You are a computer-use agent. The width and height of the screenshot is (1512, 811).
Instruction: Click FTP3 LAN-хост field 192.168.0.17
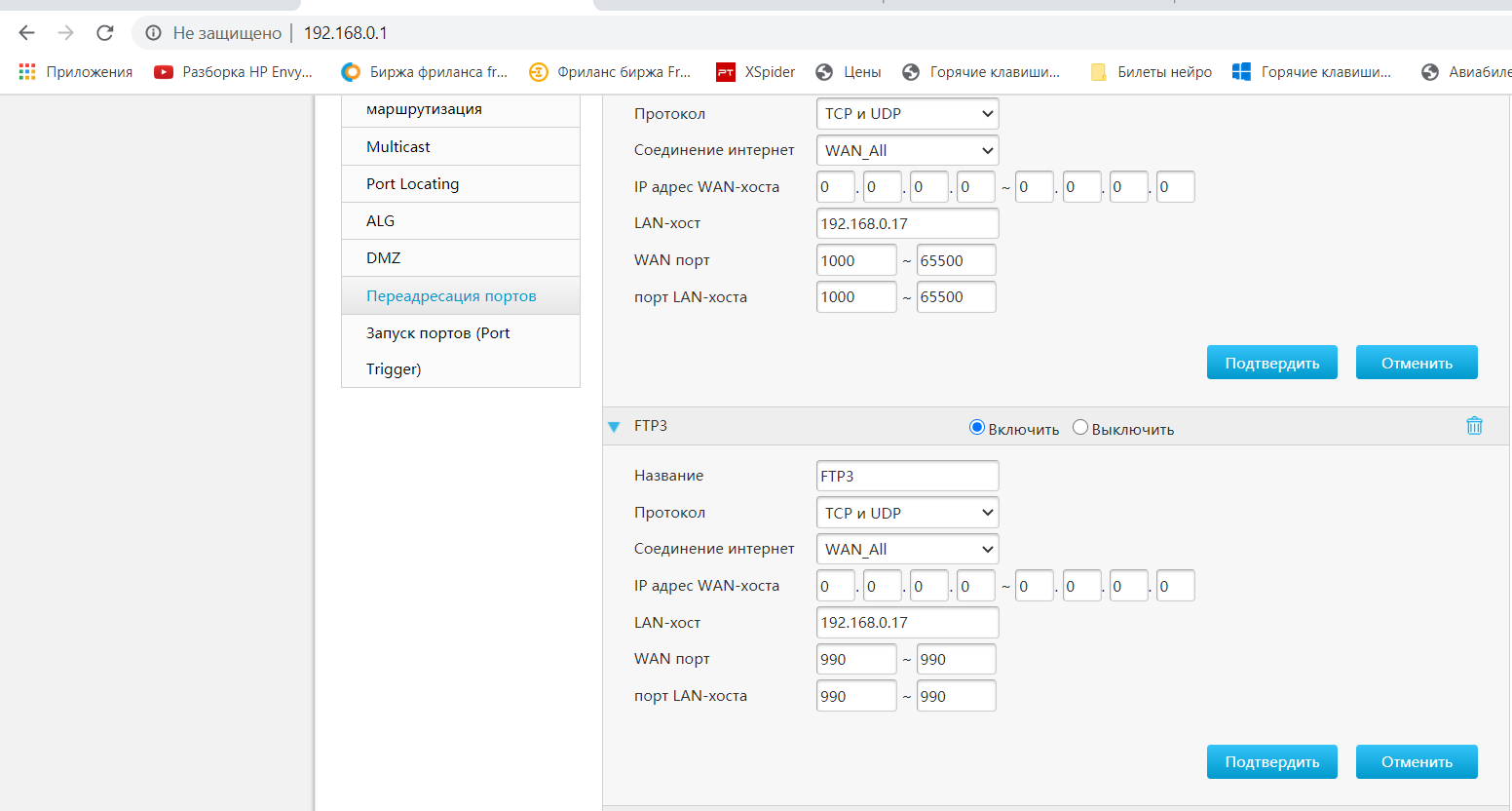pos(908,622)
